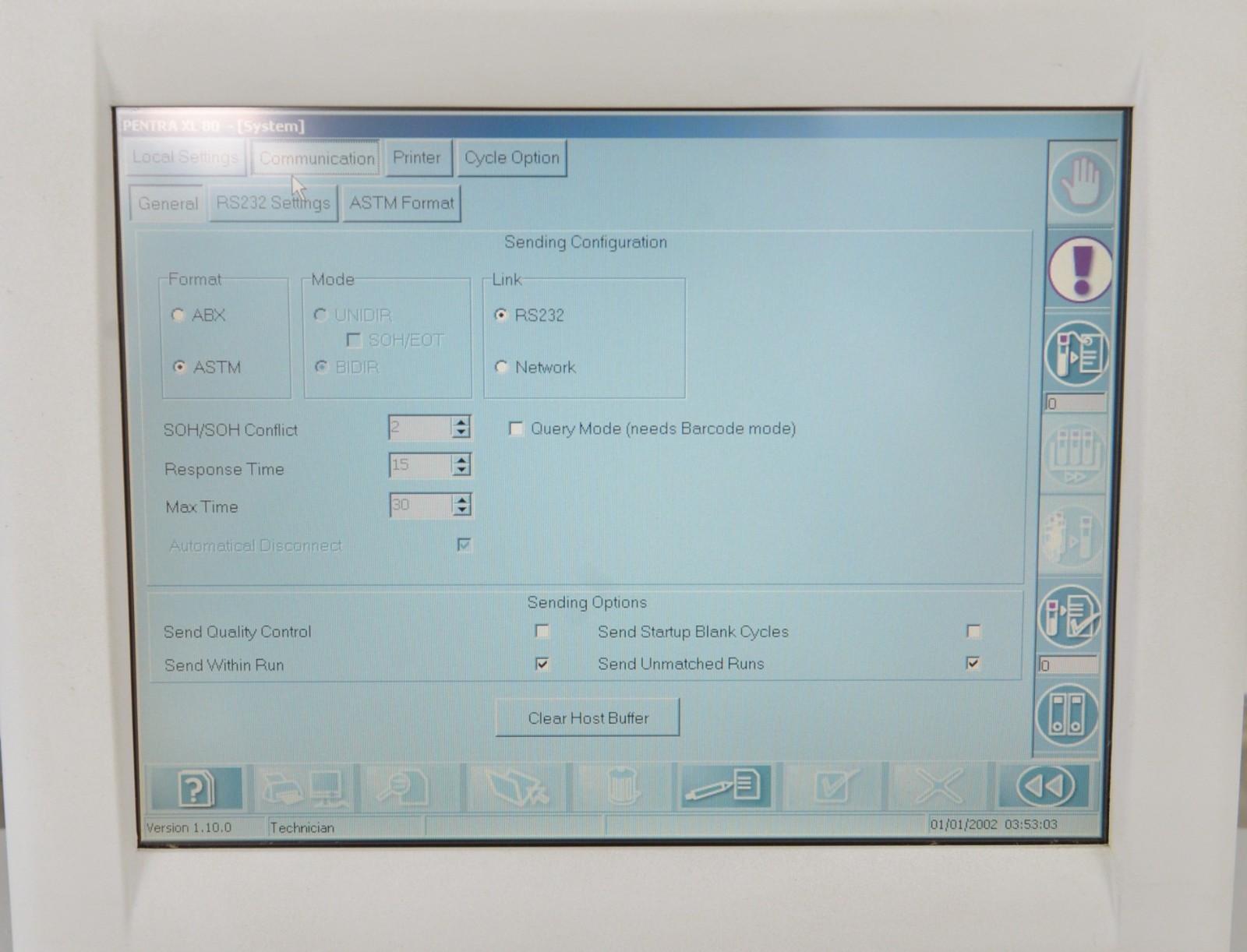Screen dimensions: 1247x952
Task: Open the alarm exclamation mark icon
Action: pos(1081,269)
